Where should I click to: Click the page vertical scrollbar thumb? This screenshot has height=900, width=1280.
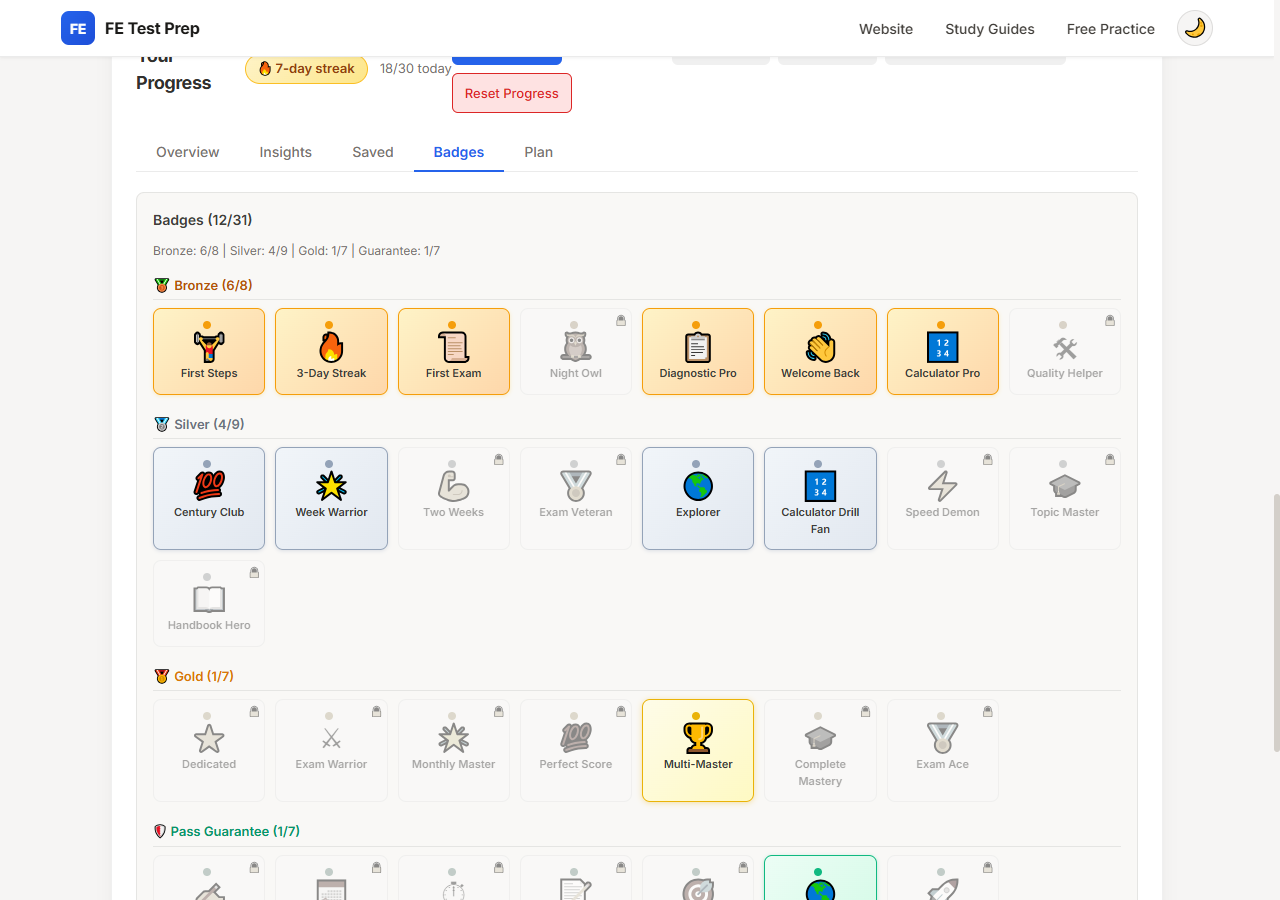(x=1275, y=622)
